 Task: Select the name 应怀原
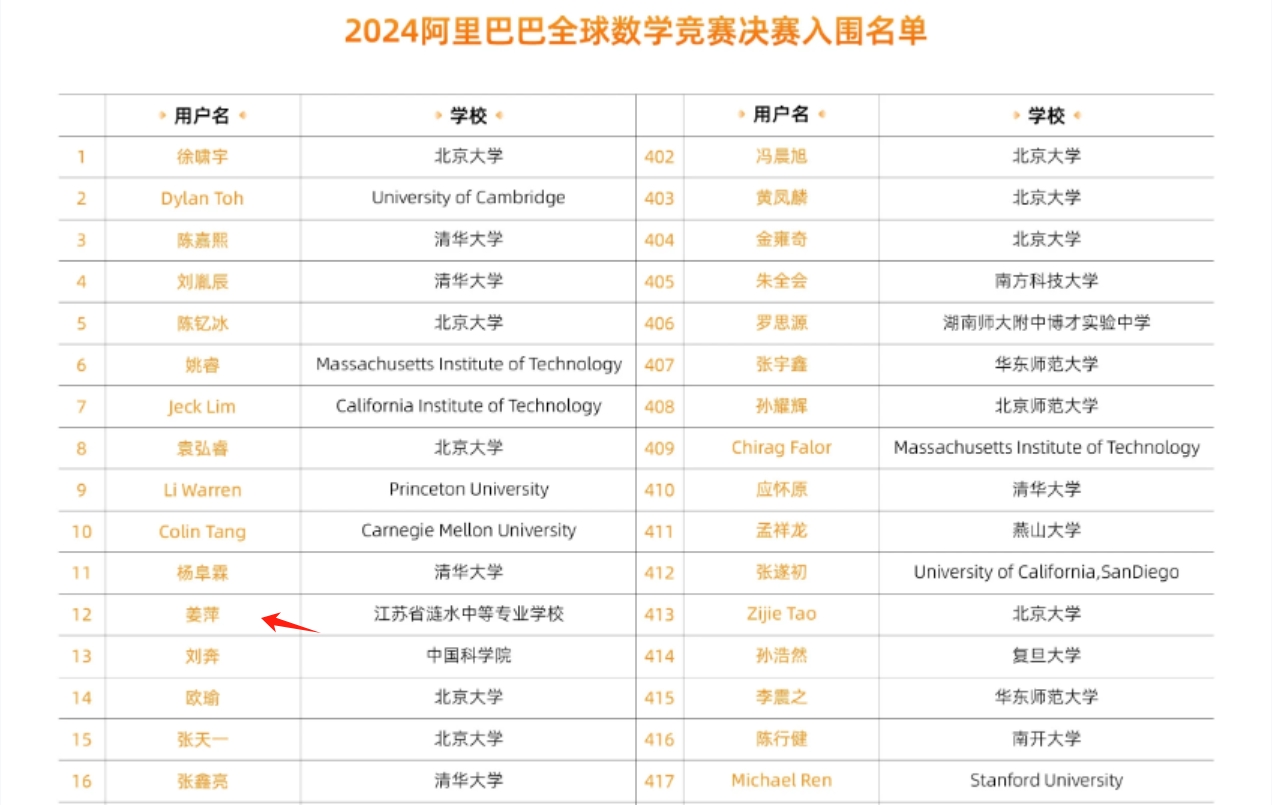(781, 490)
